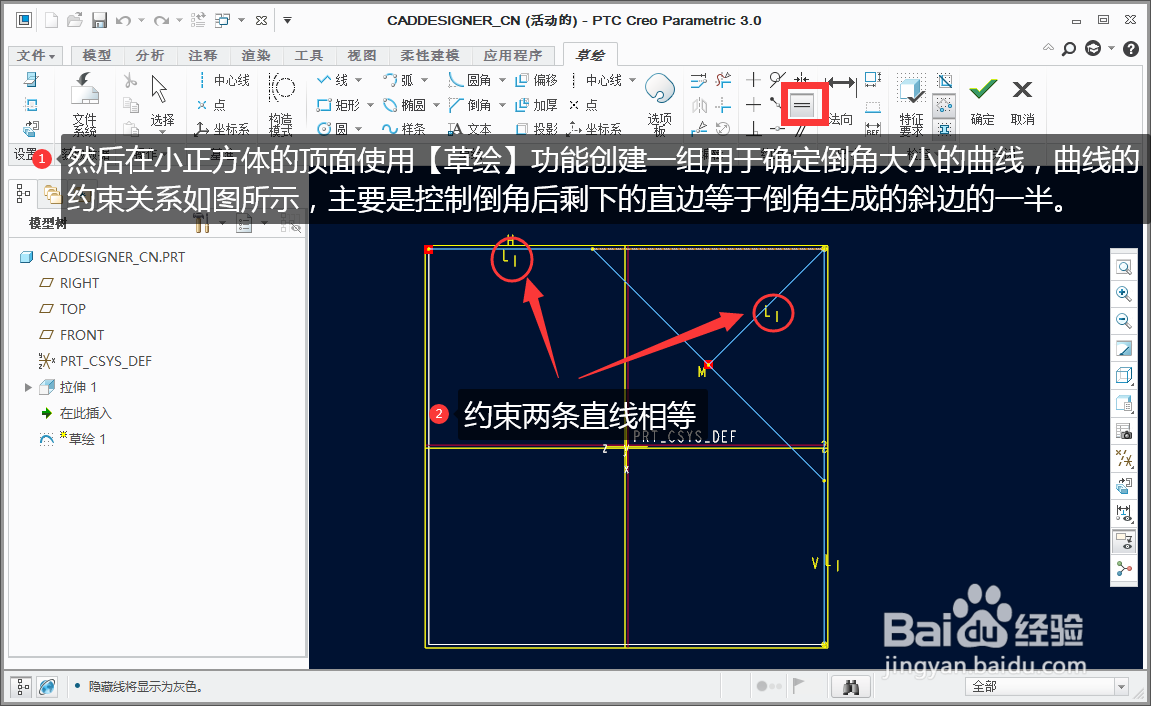1151x706 pixels.
Task: Select PRT_CSYS_DEF in model tree
Action: pyautogui.click(x=95, y=361)
